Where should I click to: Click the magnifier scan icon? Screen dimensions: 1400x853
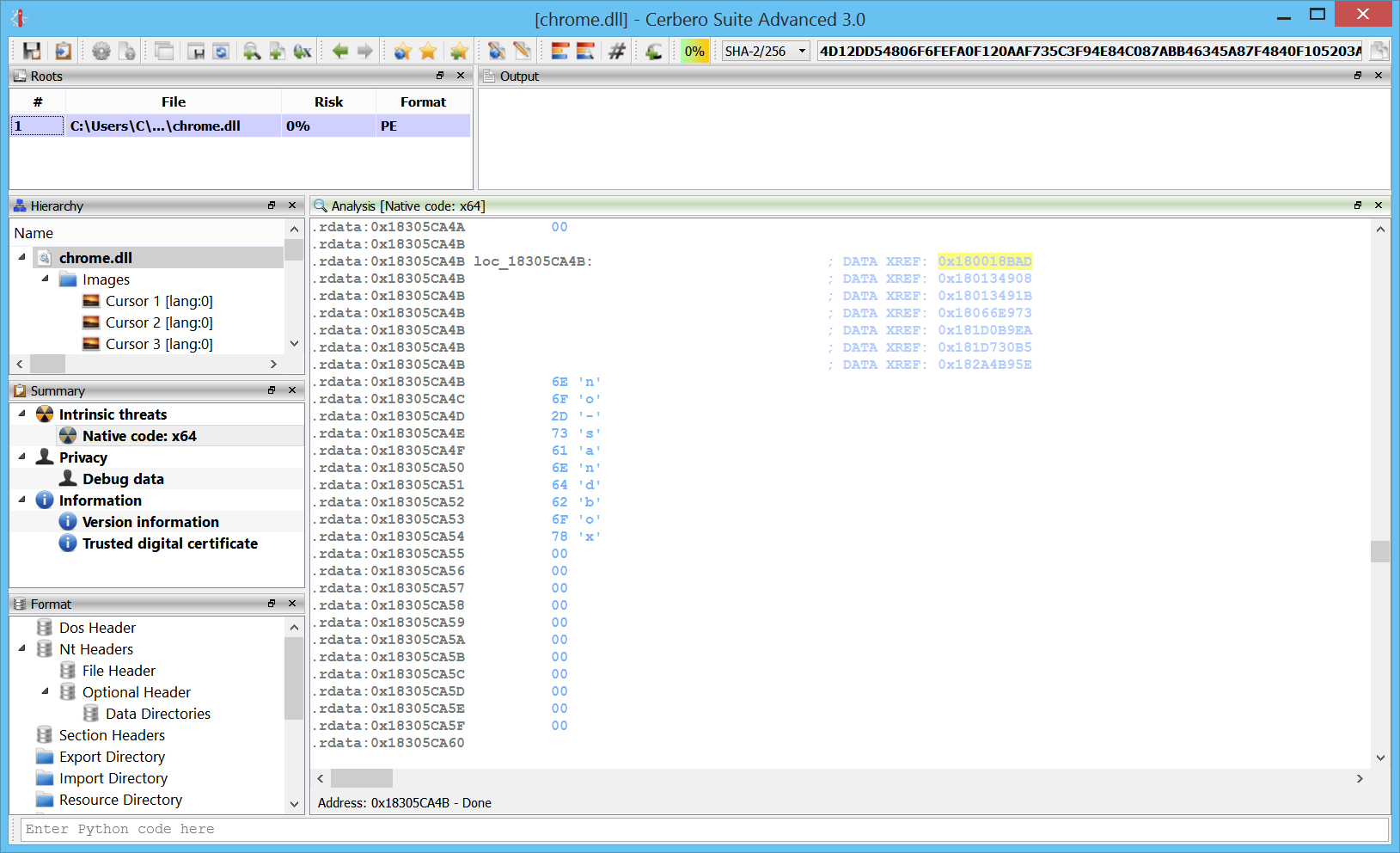(252, 52)
